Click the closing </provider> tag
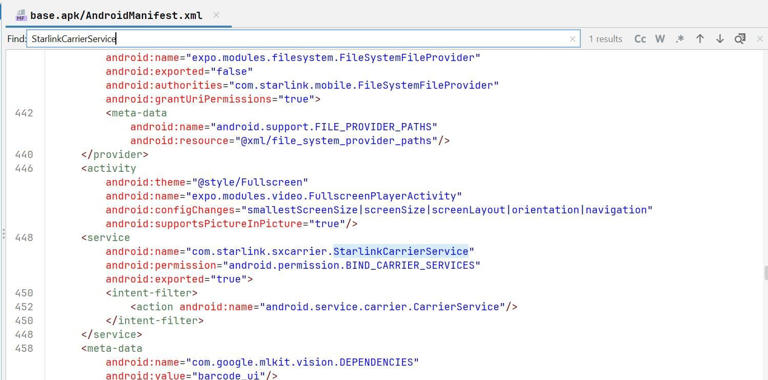 pyautogui.click(x=115, y=154)
